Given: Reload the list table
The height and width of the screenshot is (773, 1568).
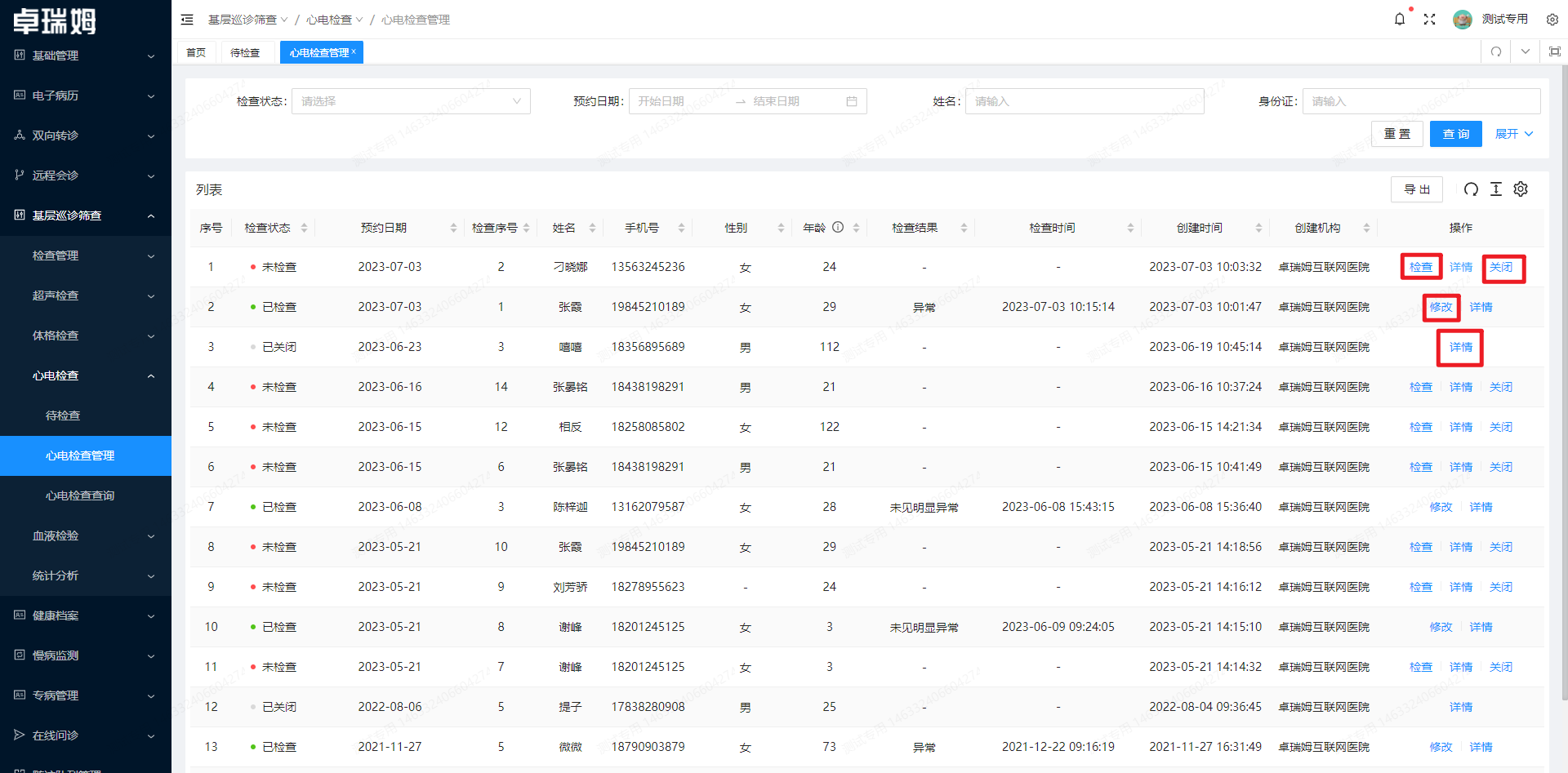Looking at the screenshot, I should pos(1471,189).
